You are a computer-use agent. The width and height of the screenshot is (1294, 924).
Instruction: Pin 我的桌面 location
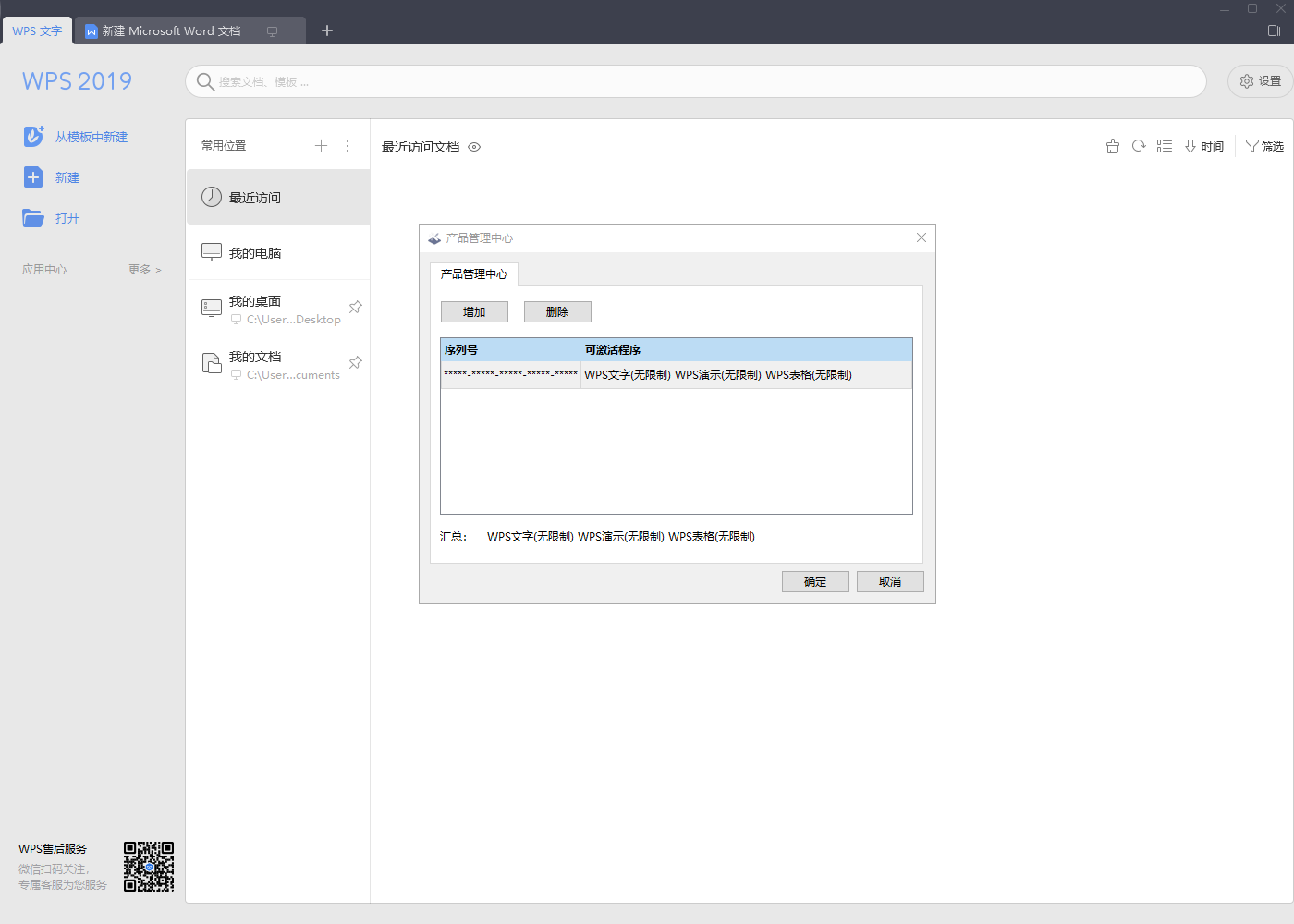point(355,307)
